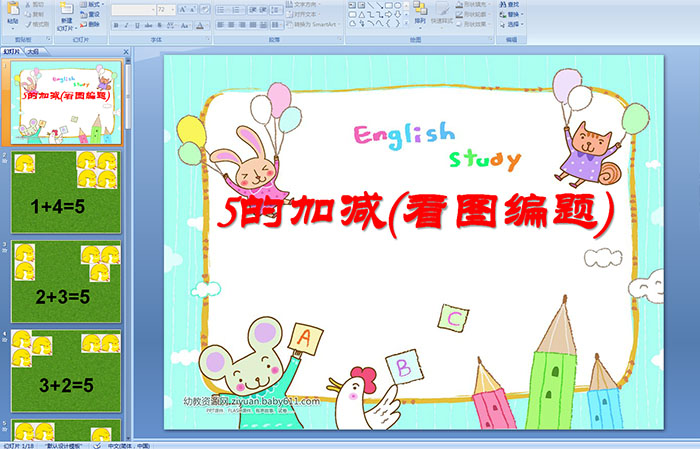Click the Delete slide (删除) icon
Viewport: 700px width, 449px height.
click(x=90, y=24)
